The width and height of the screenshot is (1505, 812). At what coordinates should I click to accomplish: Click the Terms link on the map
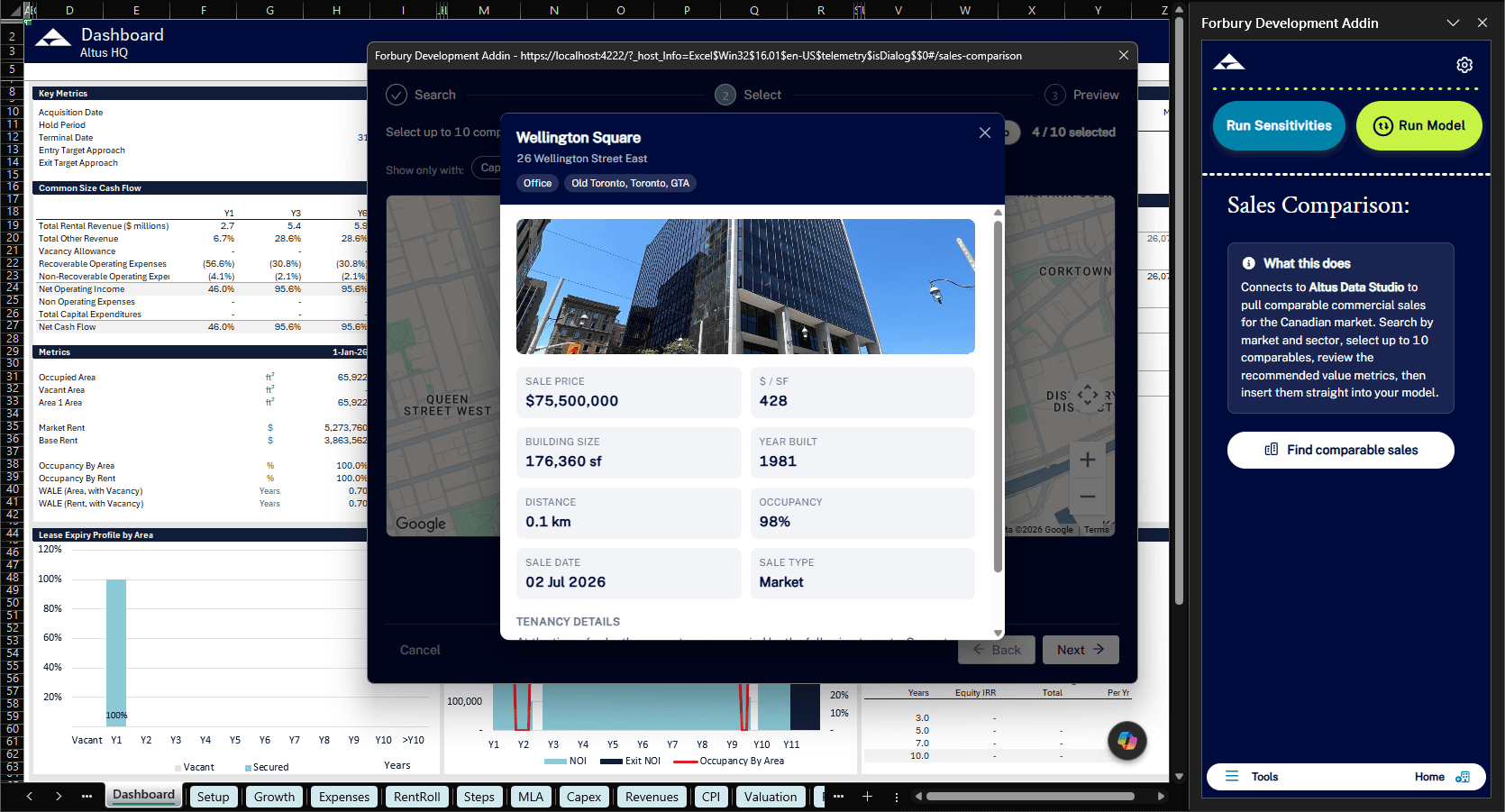pos(1097,530)
